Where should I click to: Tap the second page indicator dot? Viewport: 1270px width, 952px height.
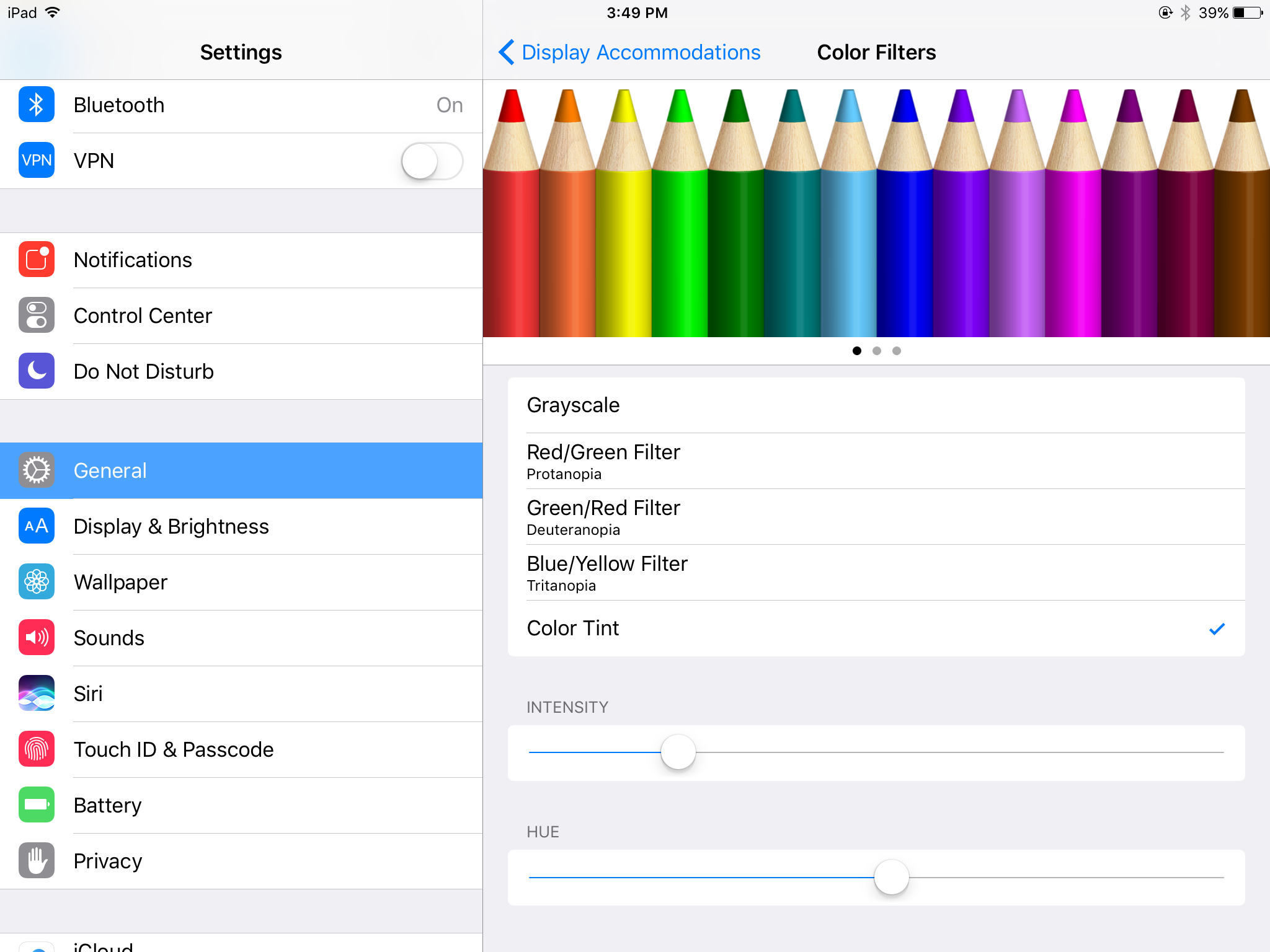click(x=877, y=351)
